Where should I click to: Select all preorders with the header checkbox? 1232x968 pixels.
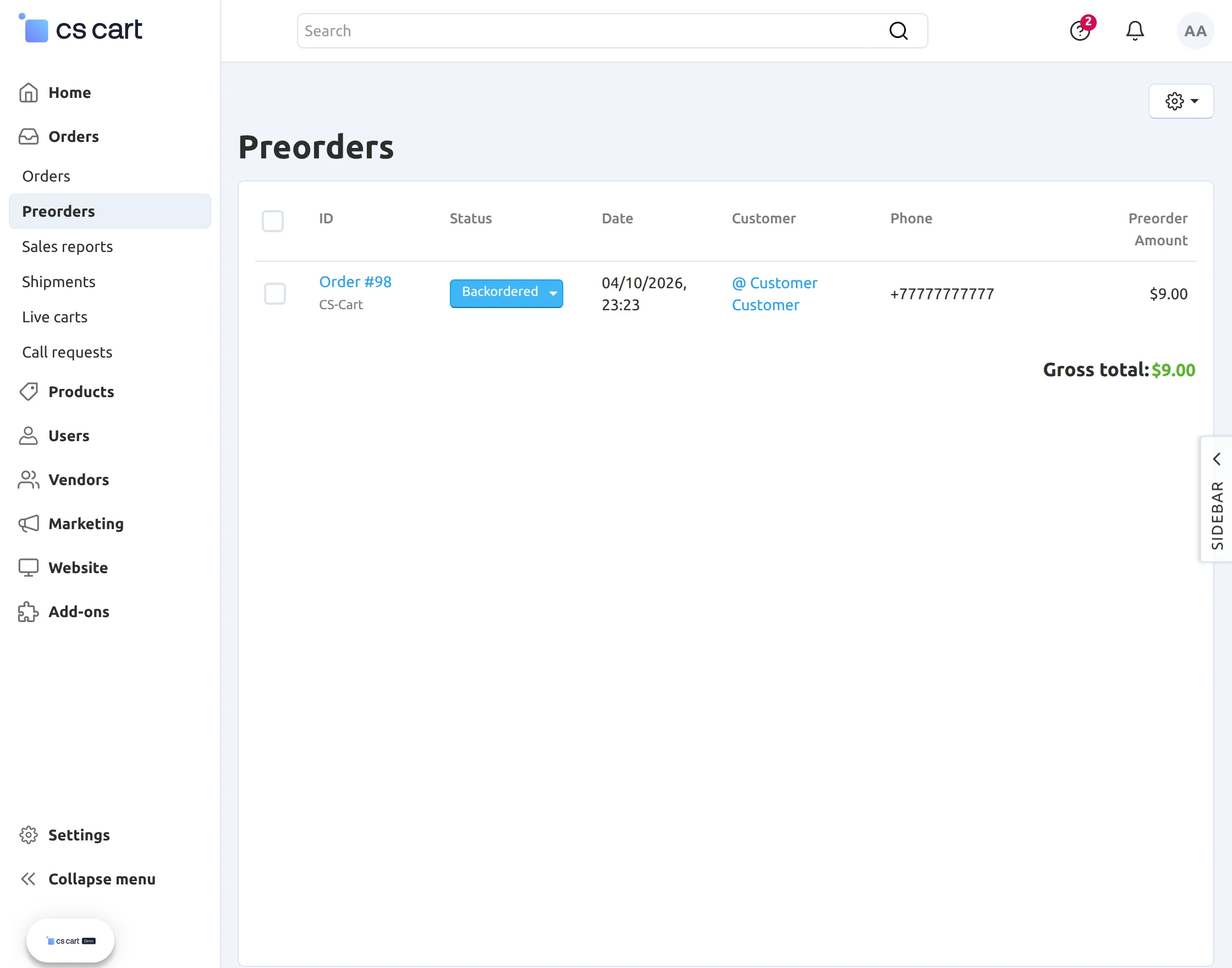tap(273, 221)
